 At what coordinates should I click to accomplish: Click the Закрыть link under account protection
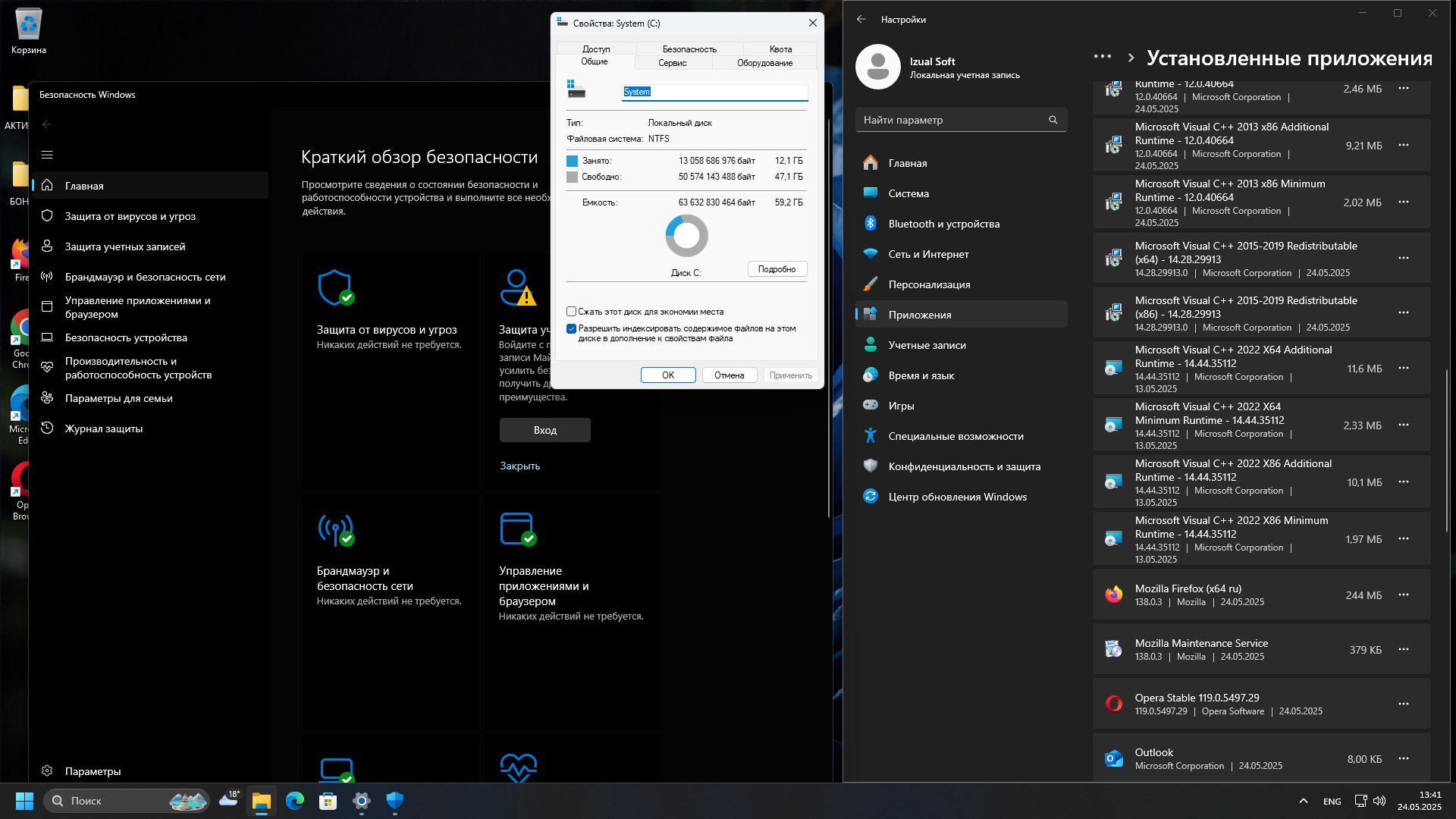coord(519,466)
